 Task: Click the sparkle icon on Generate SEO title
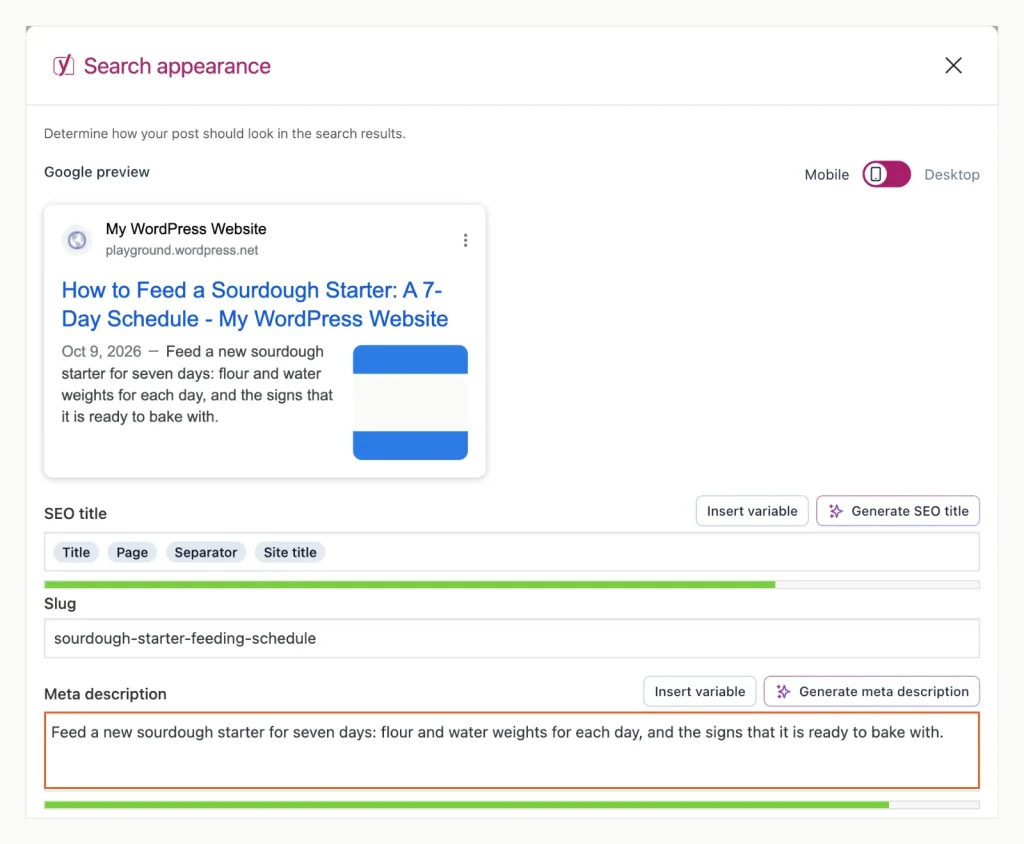tap(835, 511)
